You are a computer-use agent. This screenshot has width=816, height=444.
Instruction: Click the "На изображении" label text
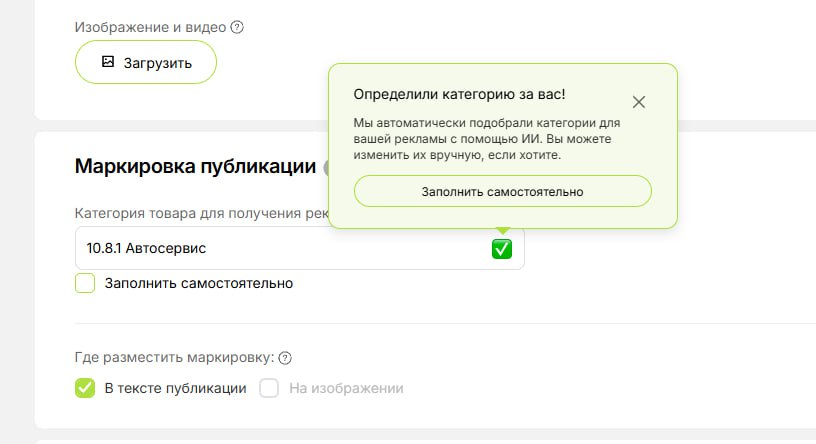pyautogui.click(x=346, y=388)
